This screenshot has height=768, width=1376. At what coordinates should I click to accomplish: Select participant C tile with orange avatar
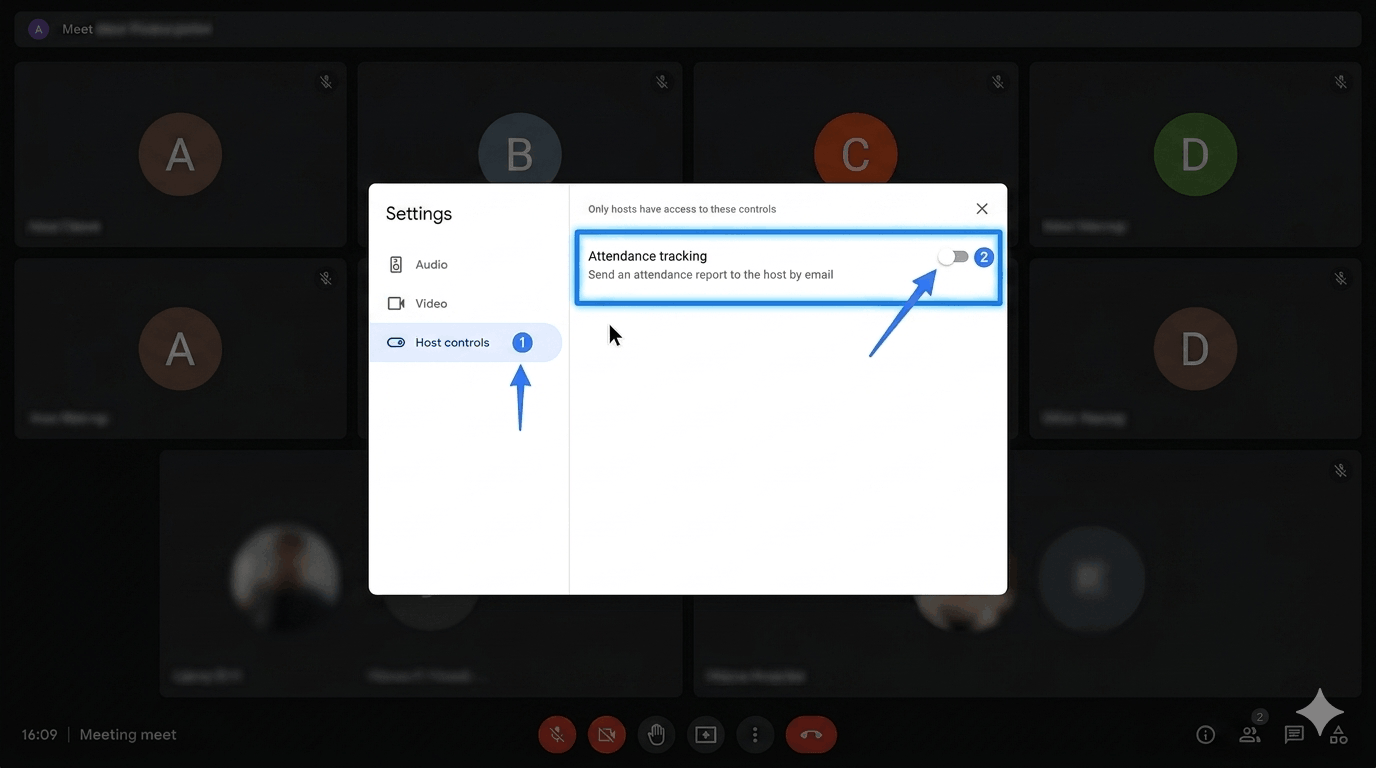pos(856,122)
